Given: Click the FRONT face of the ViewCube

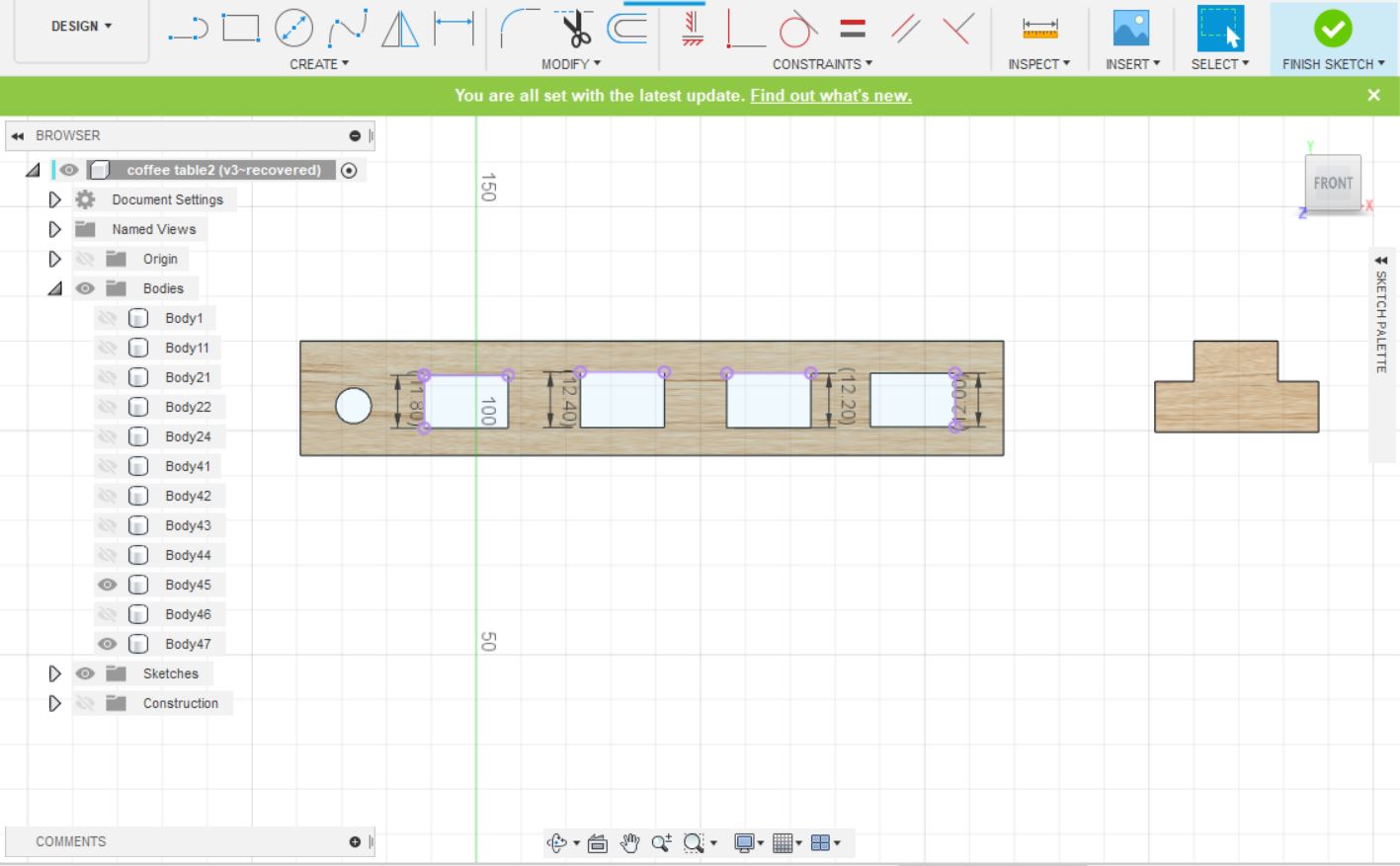Looking at the screenshot, I should 1333,183.
